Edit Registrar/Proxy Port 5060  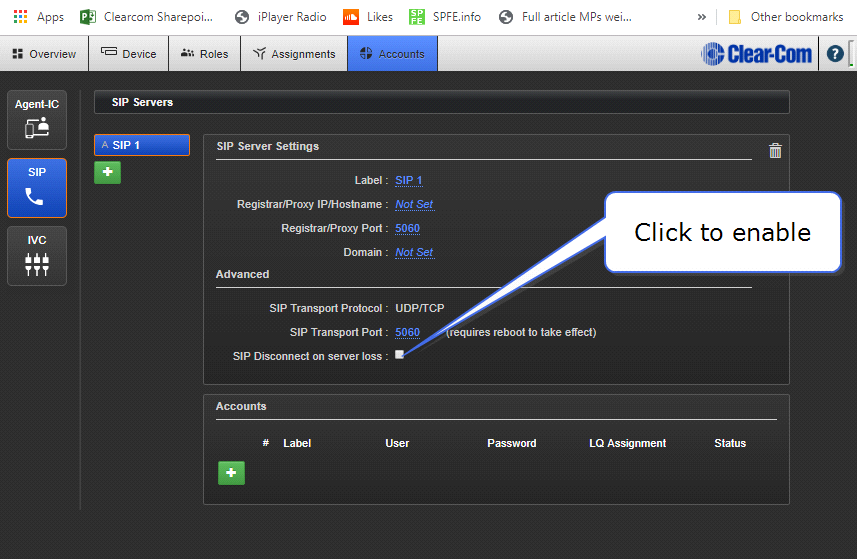click(407, 228)
